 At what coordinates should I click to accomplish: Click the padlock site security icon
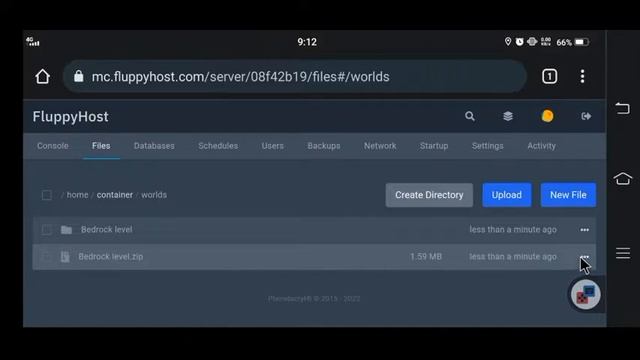tap(79, 76)
